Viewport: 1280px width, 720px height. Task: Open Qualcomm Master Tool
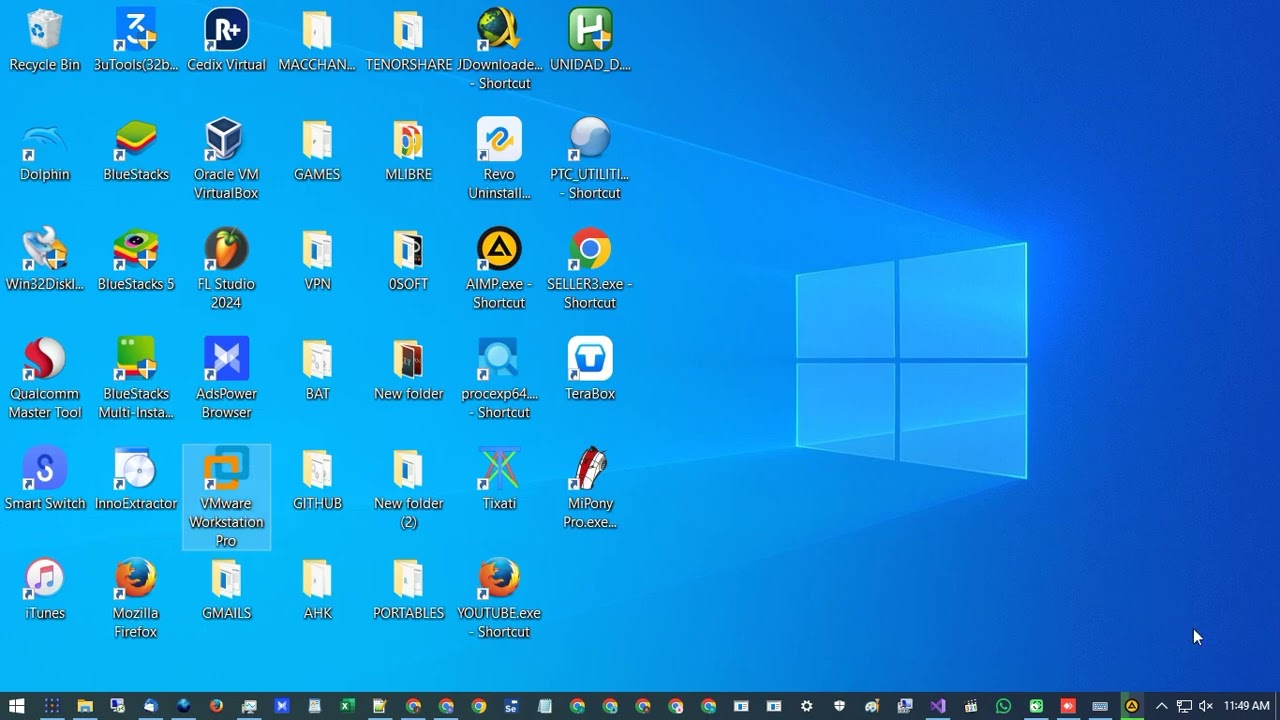[x=44, y=379]
